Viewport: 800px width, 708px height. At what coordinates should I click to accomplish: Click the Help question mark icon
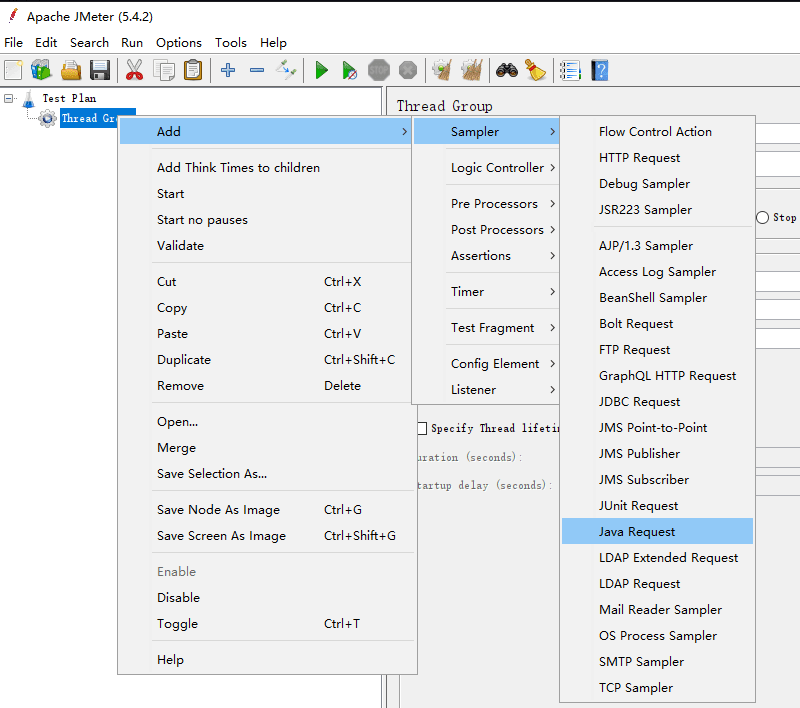[599, 70]
